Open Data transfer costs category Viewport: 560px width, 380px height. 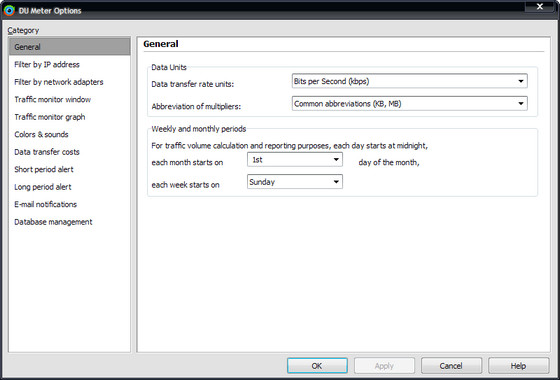click(70, 152)
